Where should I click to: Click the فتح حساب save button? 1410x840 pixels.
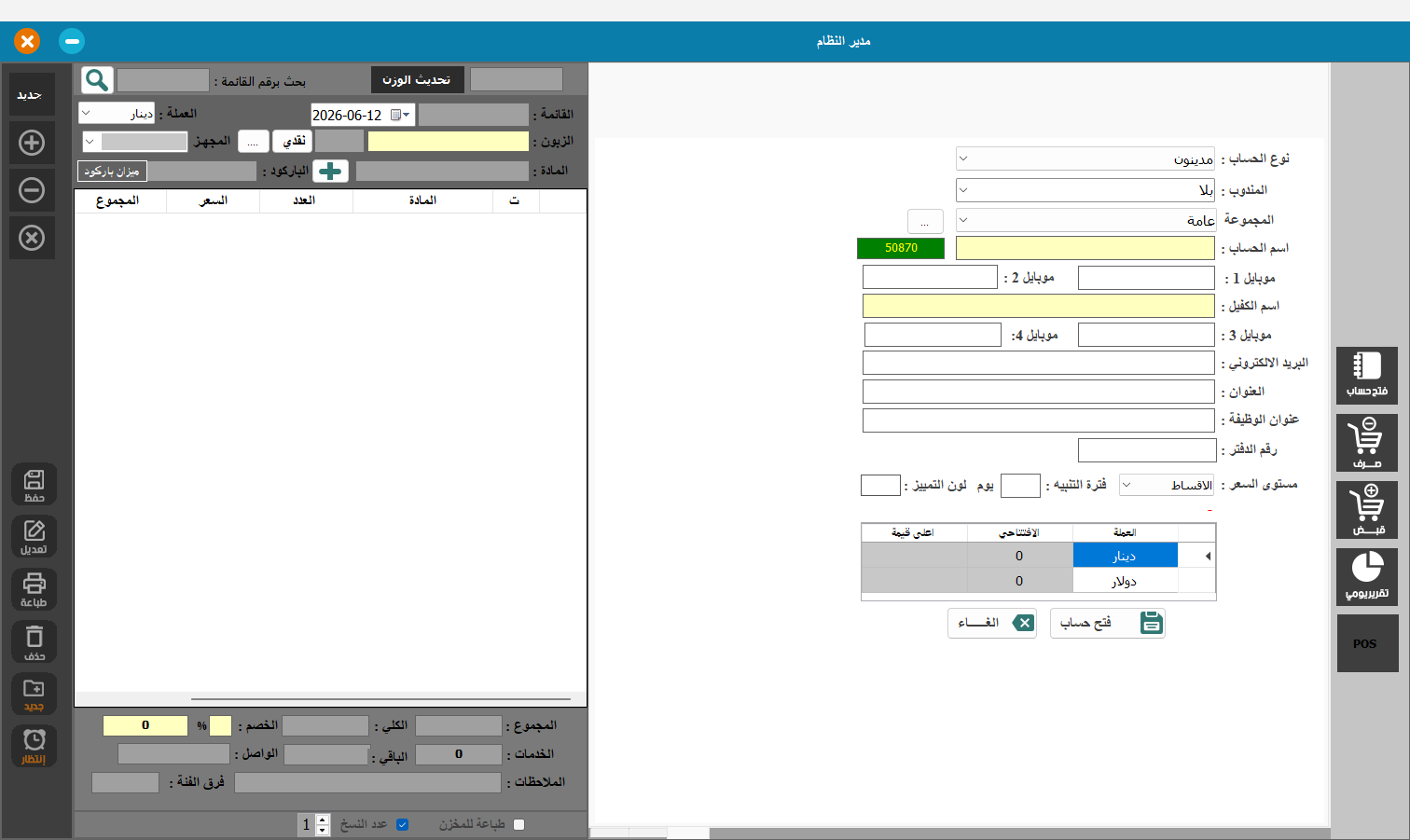[1108, 623]
